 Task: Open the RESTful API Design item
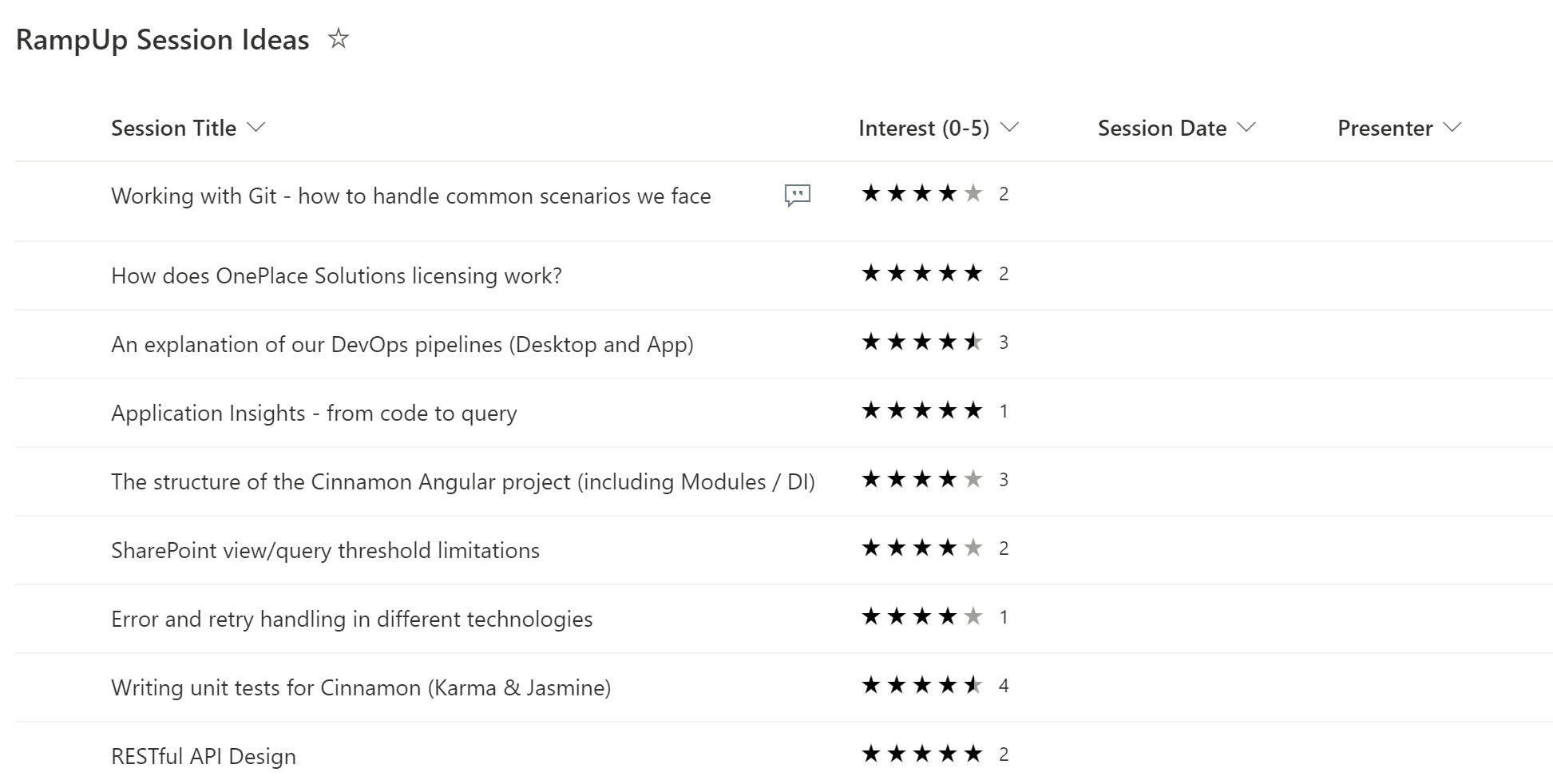click(x=204, y=755)
